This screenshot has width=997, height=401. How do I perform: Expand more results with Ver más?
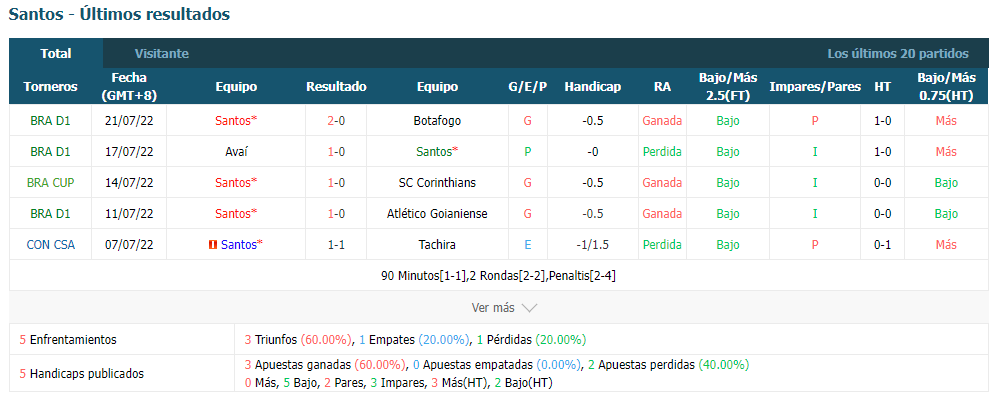(x=504, y=308)
